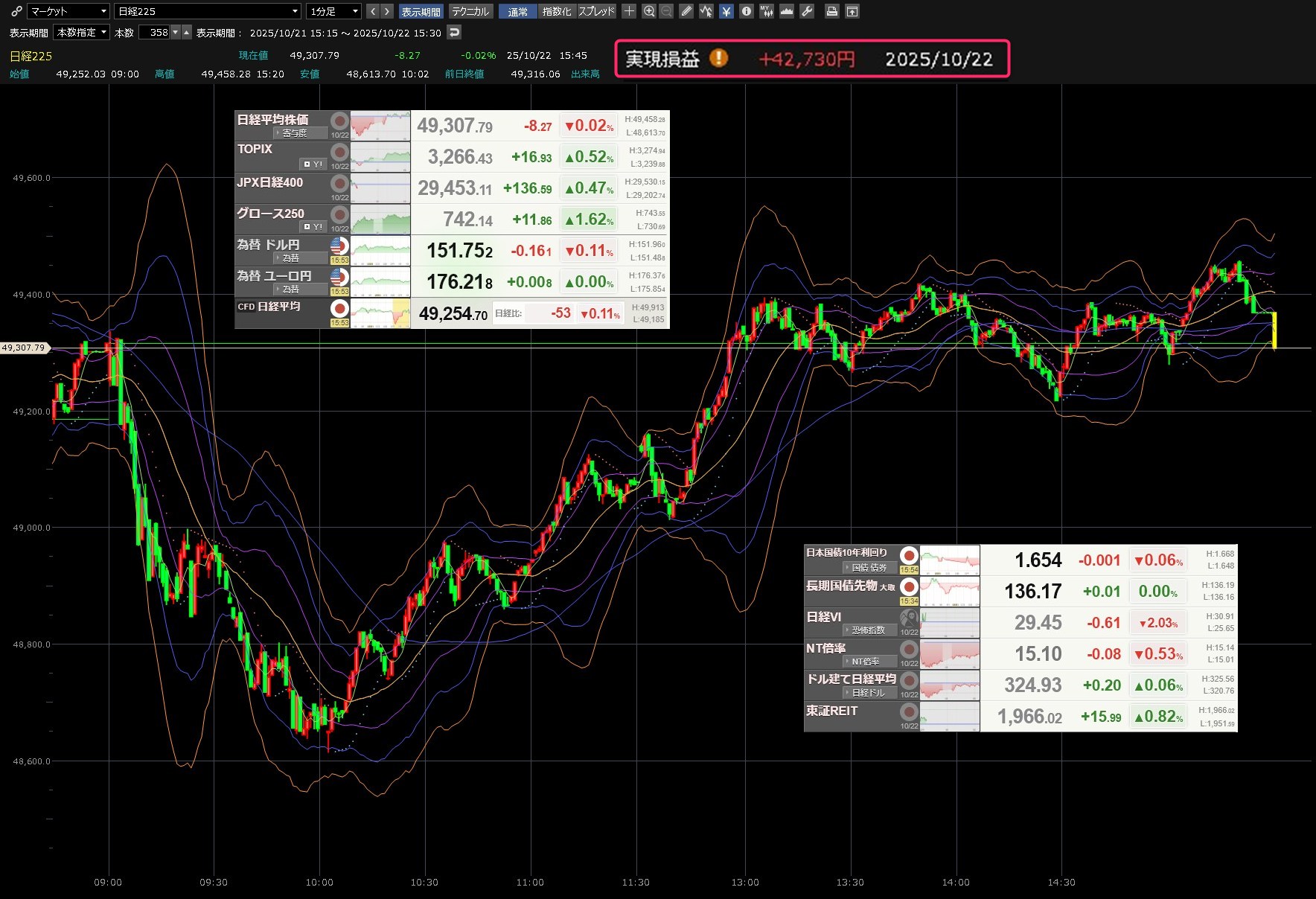The width and height of the screenshot is (1316, 899).
Task: Switch to the テクニカル tab
Action: coord(470,11)
